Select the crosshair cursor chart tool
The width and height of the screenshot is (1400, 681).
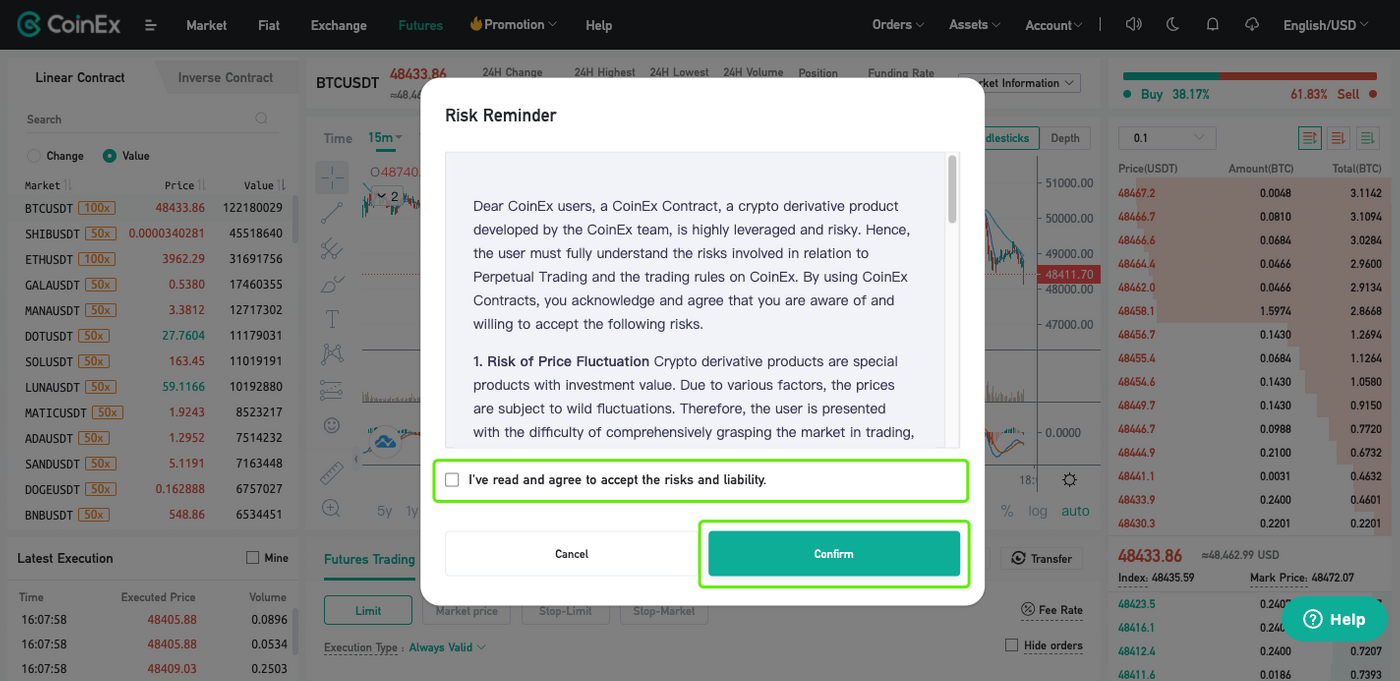click(x=332, y=177)
